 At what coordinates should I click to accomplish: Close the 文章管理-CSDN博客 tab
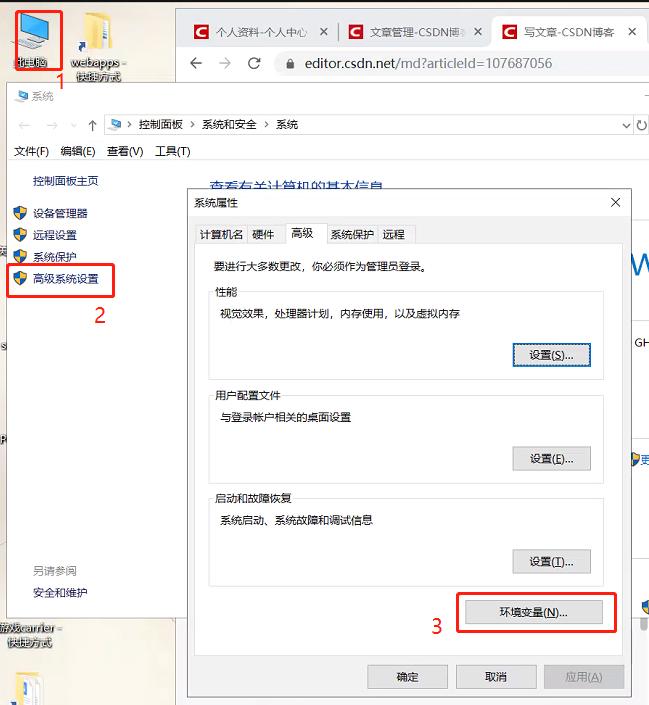pyautogui.click(x=478, y=32)
